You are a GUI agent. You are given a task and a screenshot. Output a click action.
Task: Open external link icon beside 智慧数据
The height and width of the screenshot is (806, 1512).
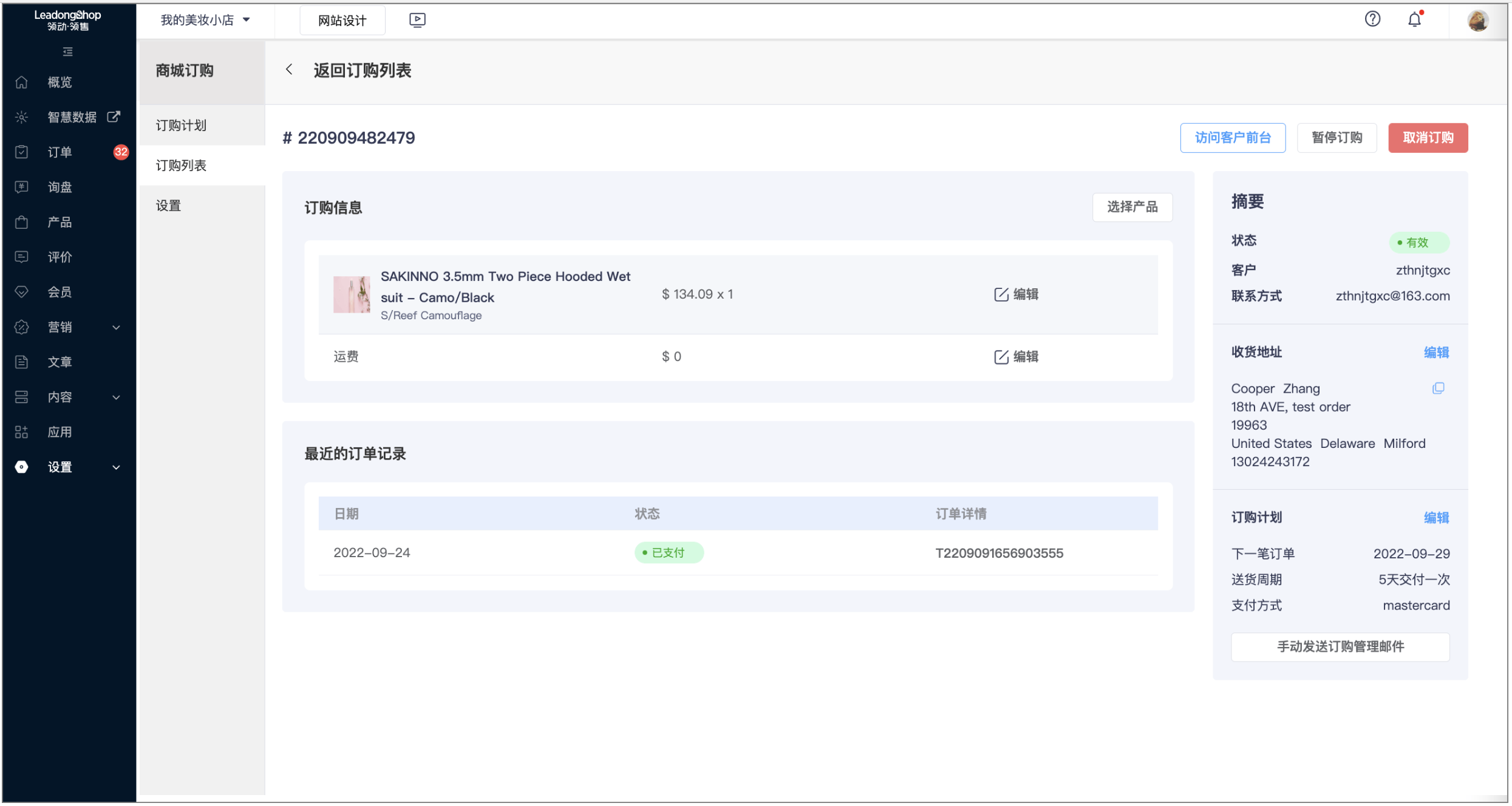point(114,116)
